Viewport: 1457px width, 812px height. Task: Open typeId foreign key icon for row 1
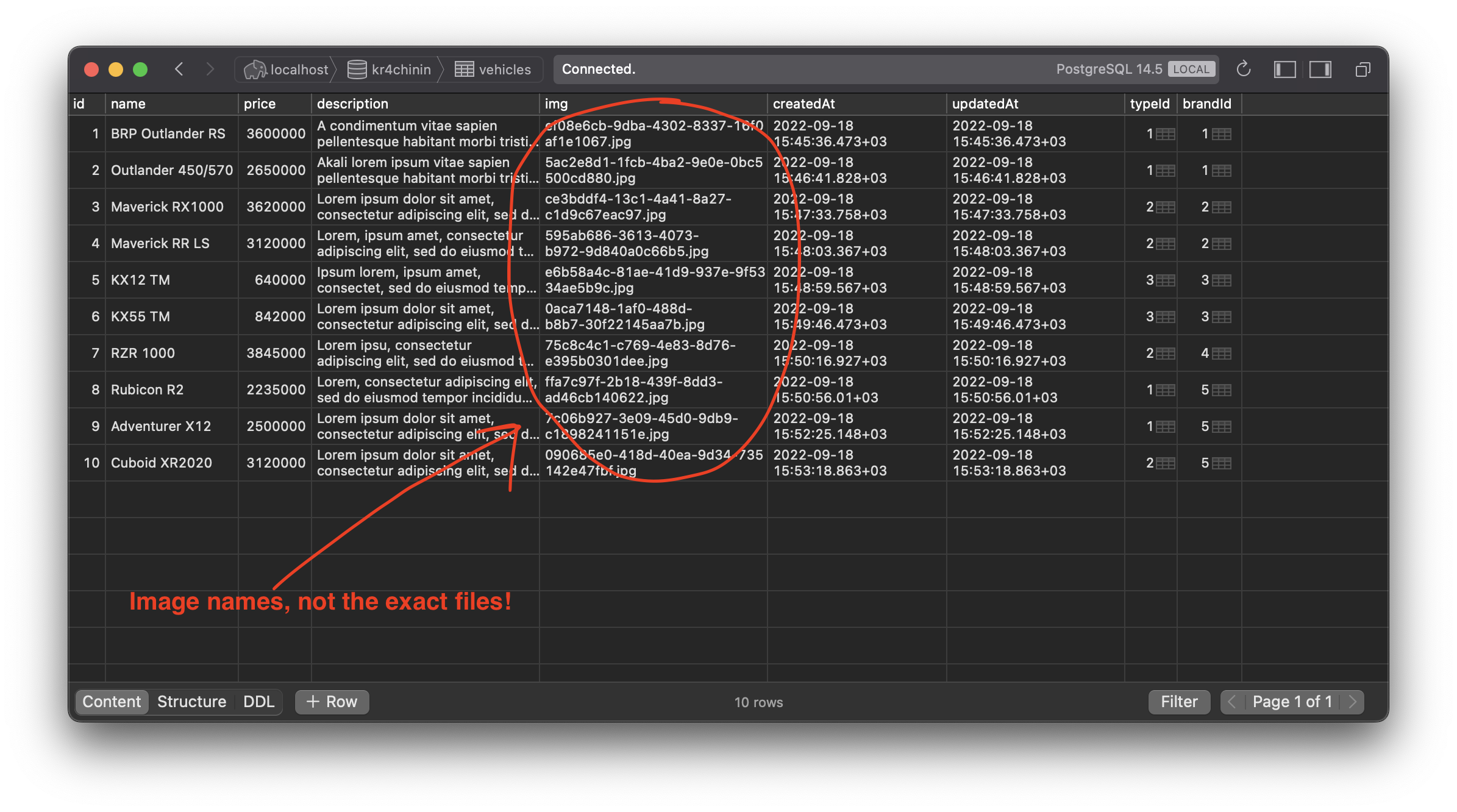pyautogui.click(x=1165, y=134)
